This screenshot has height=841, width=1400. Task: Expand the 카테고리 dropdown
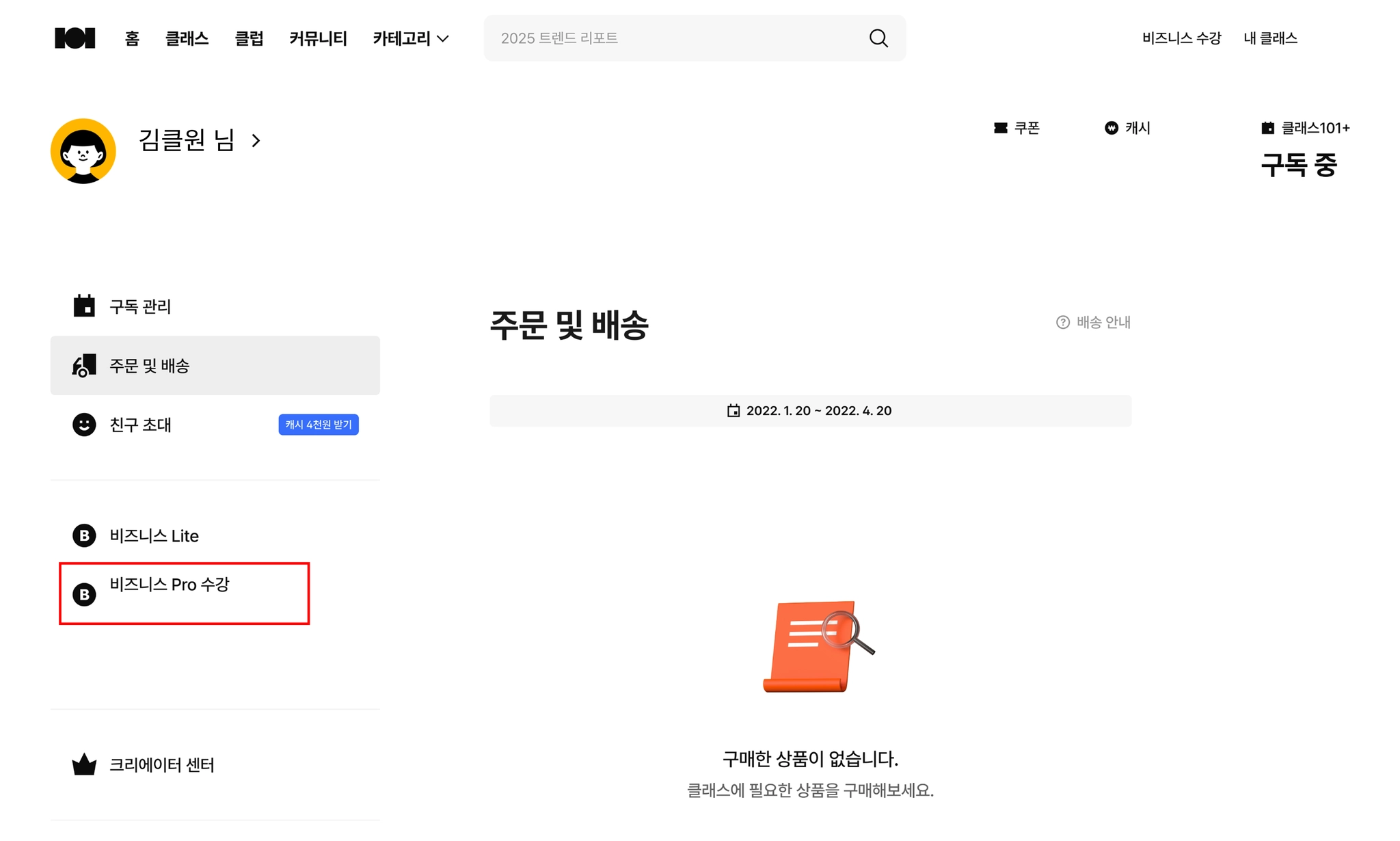click(411, 38)
